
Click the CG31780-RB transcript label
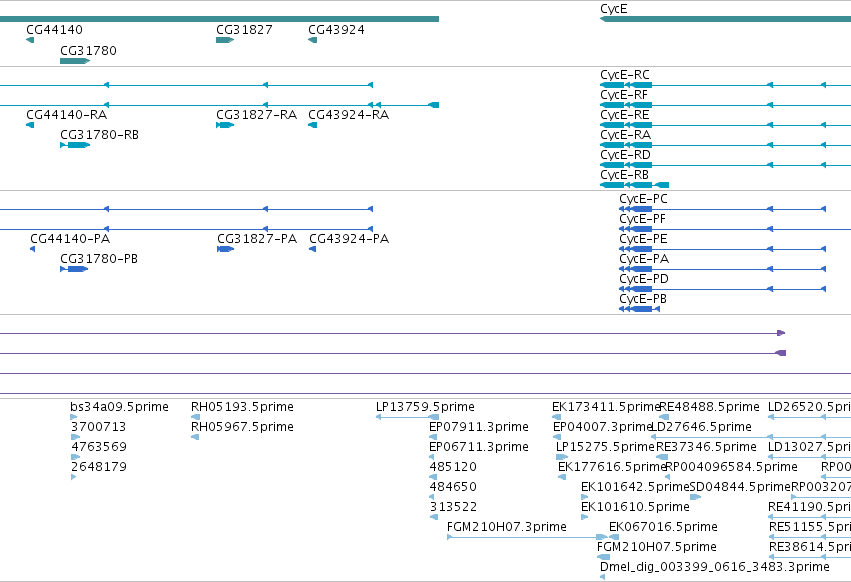click(x=99, y=135)
